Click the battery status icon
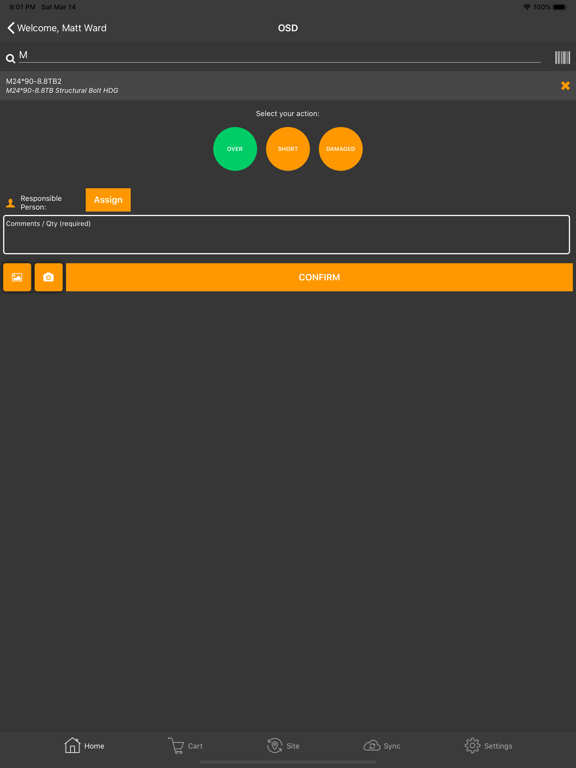576x768 pixels. [559, 7]
